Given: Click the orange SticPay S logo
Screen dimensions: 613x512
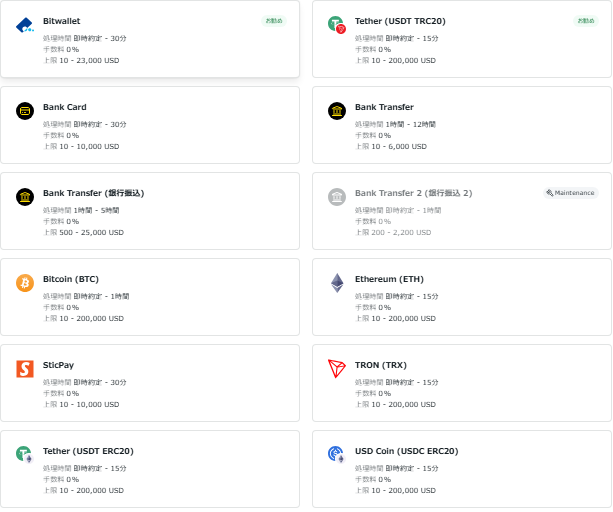Looking at the screenshot, I should [25, 369].
